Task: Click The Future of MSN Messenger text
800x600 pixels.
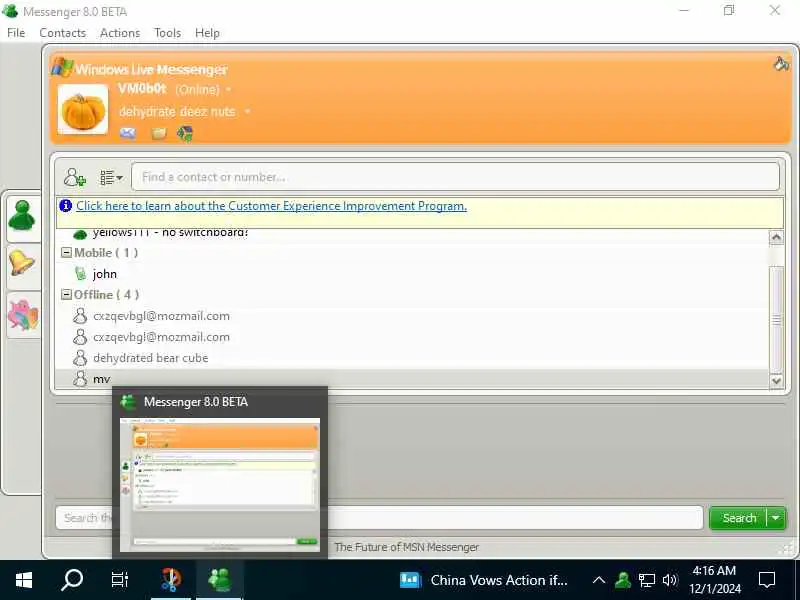Action: click(407, 547)
